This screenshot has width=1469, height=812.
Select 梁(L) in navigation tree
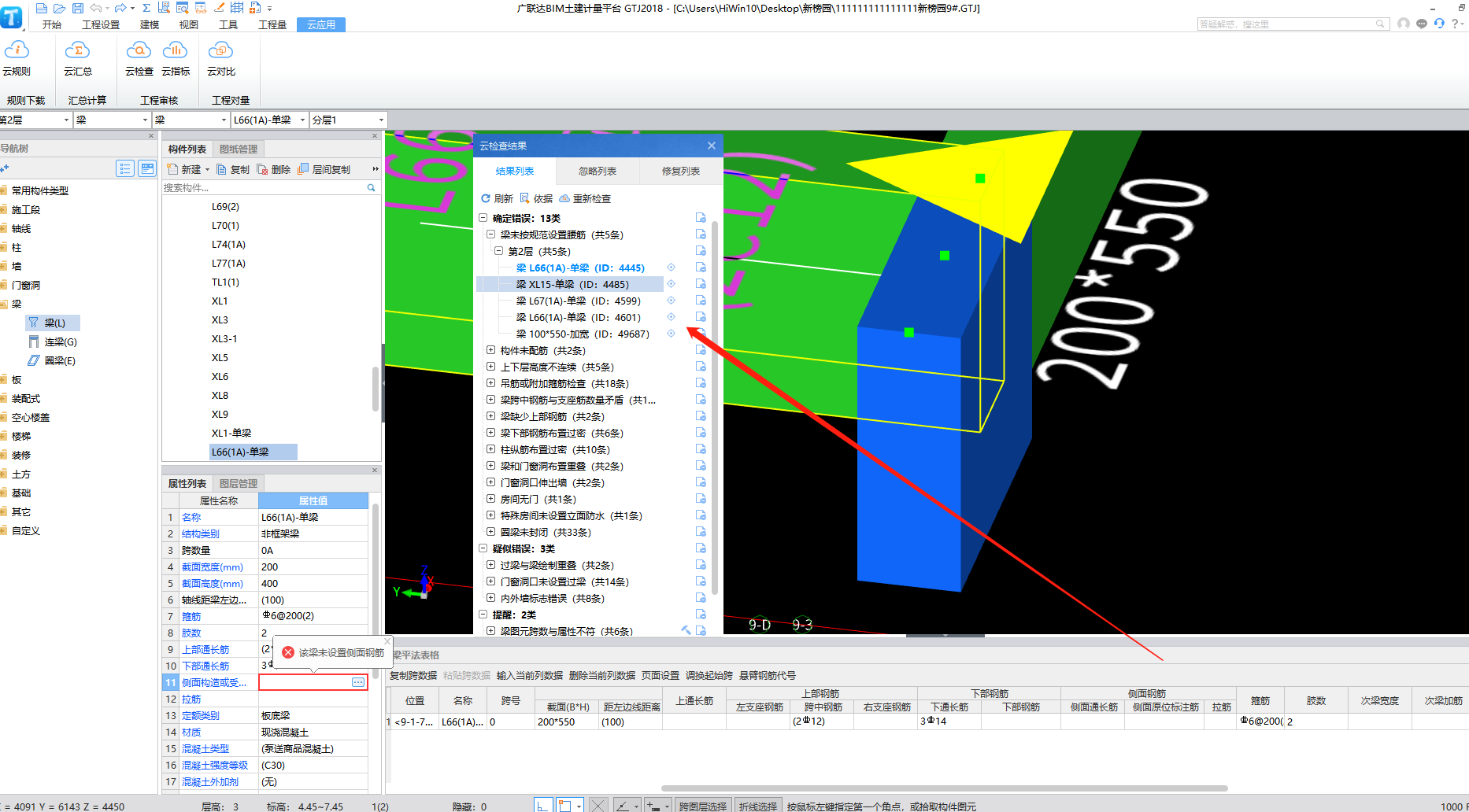(x=54, y=323)
